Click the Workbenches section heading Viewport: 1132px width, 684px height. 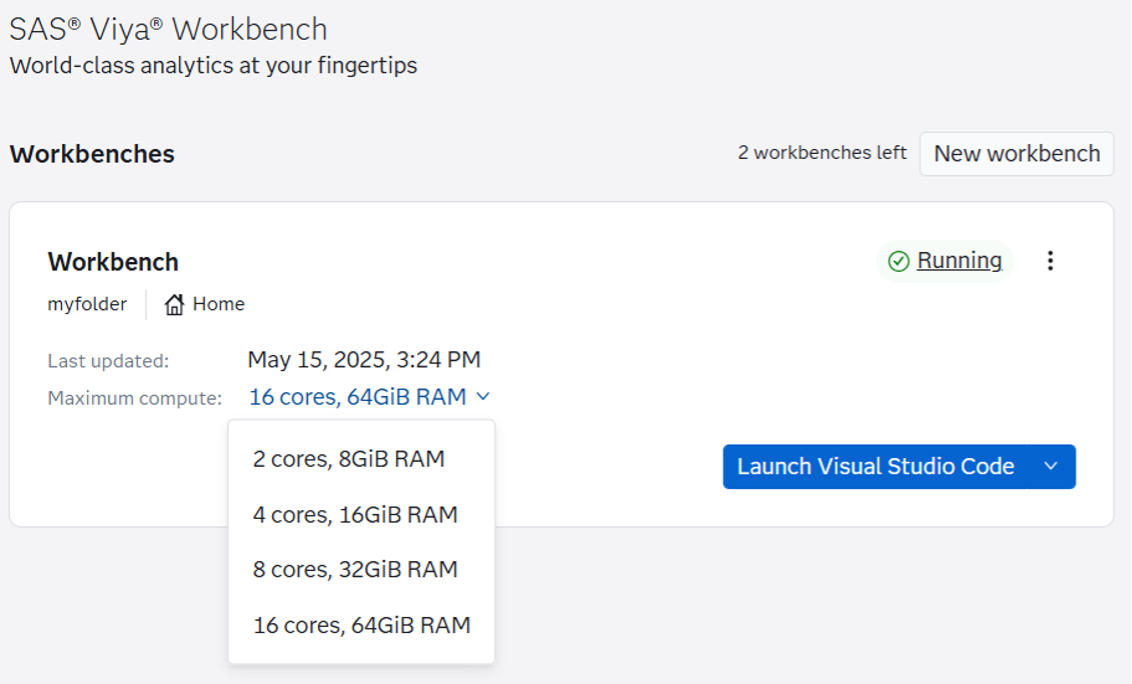coord(92,154)
